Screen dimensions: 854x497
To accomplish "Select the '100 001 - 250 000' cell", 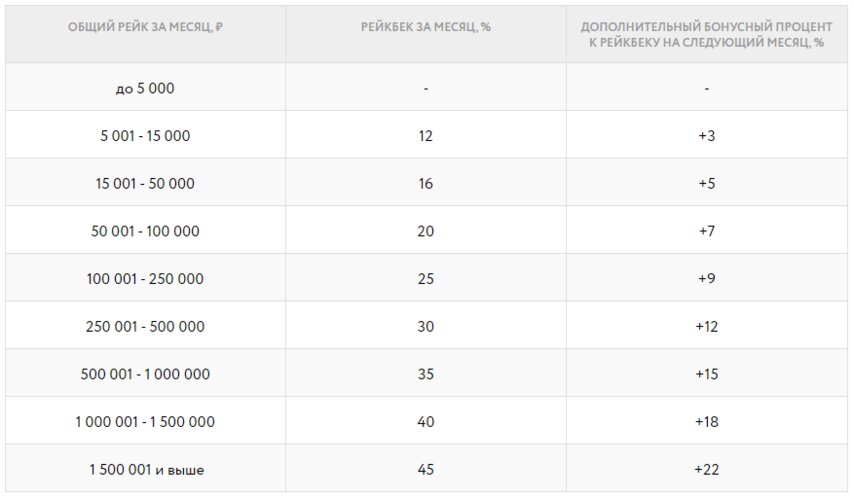I will pos(145,279).
